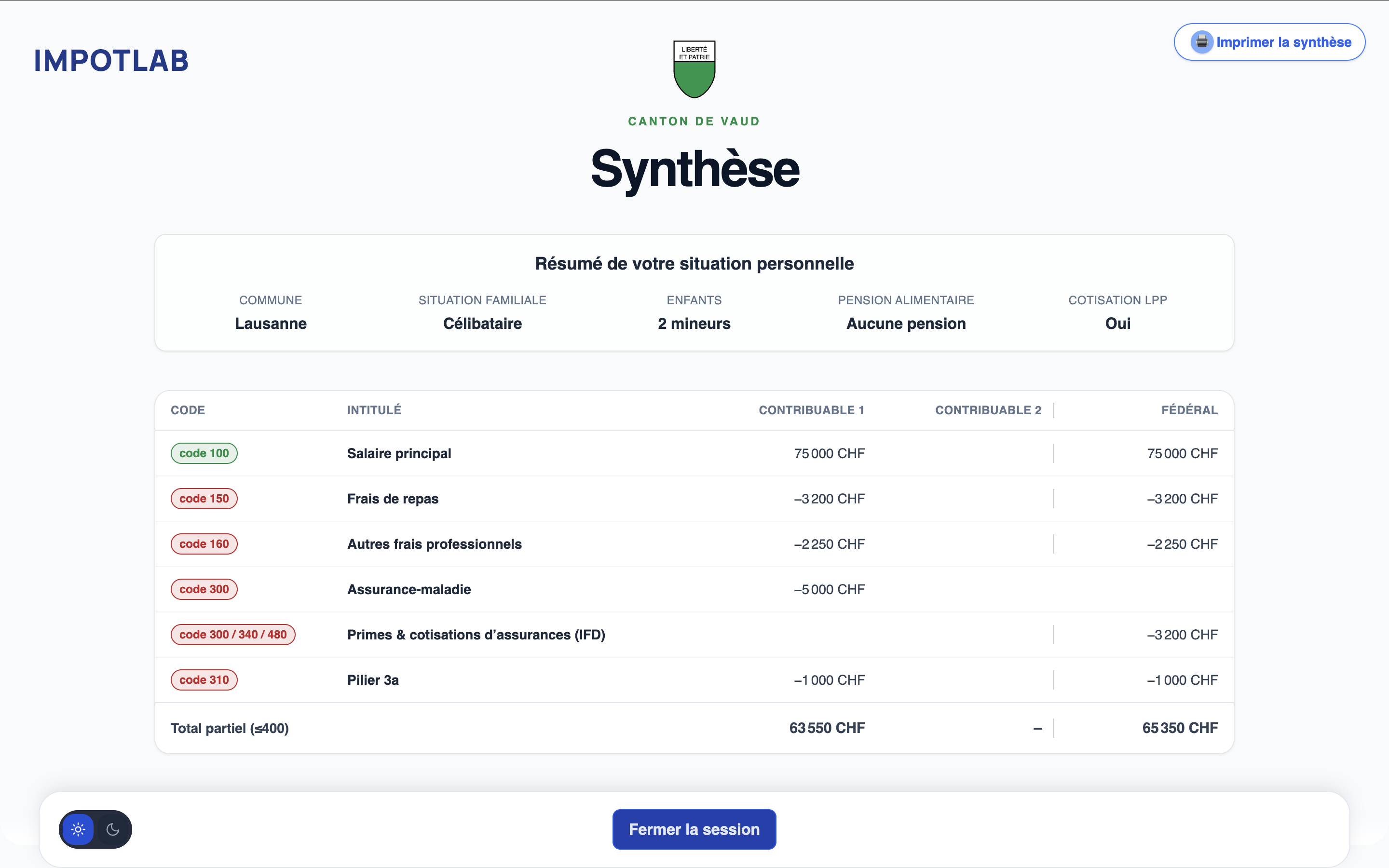Select the Frais de repas label
The image size is (1389, 868).
[x=393, y=499]
